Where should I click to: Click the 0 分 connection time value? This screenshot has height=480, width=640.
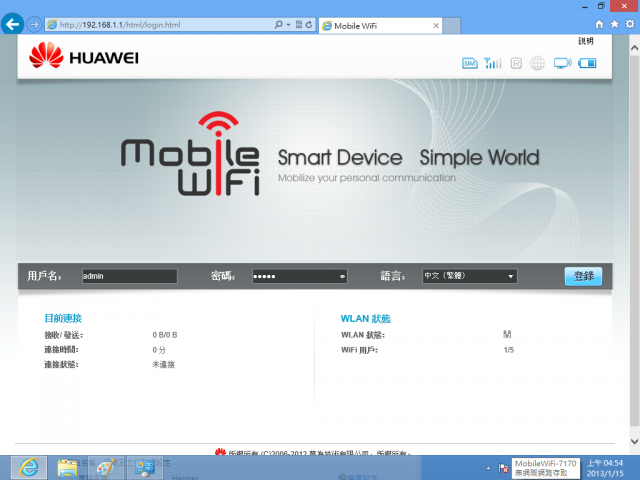[x=159, y=350]
